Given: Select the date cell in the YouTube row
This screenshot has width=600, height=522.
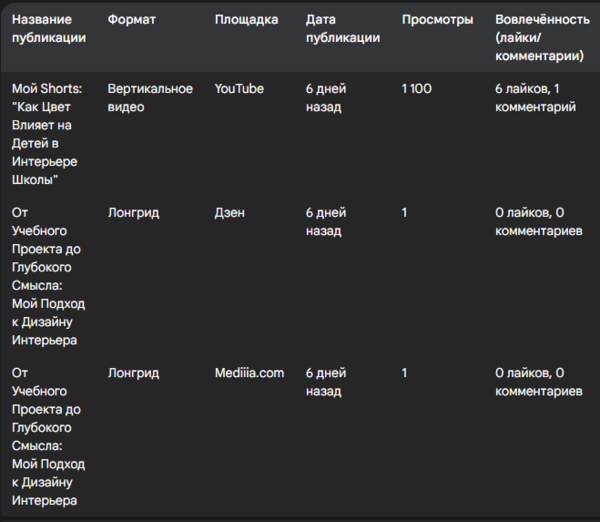Looking at the screenshot, I should coord(326,98).
